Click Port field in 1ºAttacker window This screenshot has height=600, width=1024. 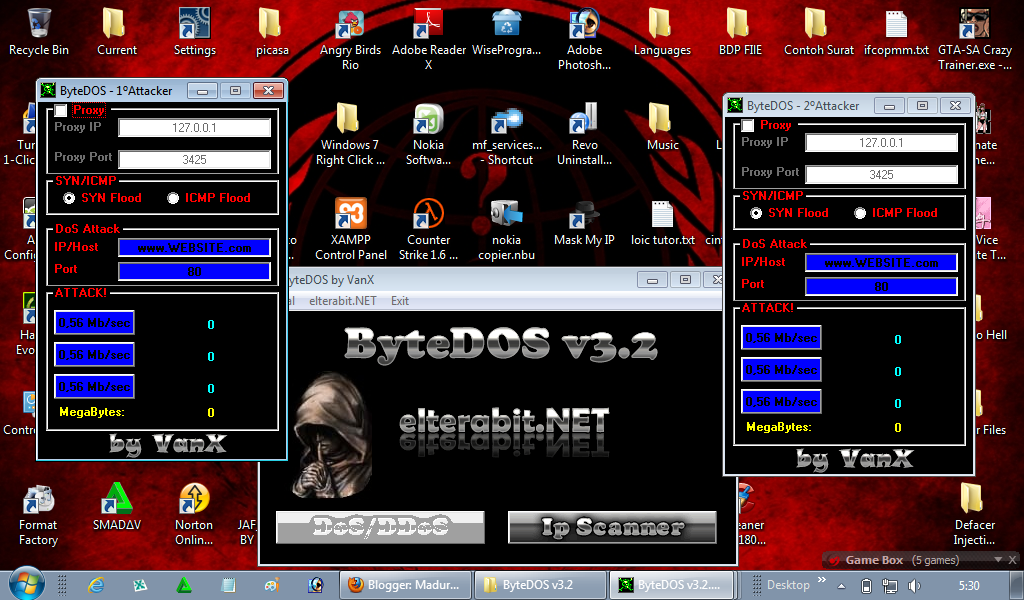[x=195, y=272]
